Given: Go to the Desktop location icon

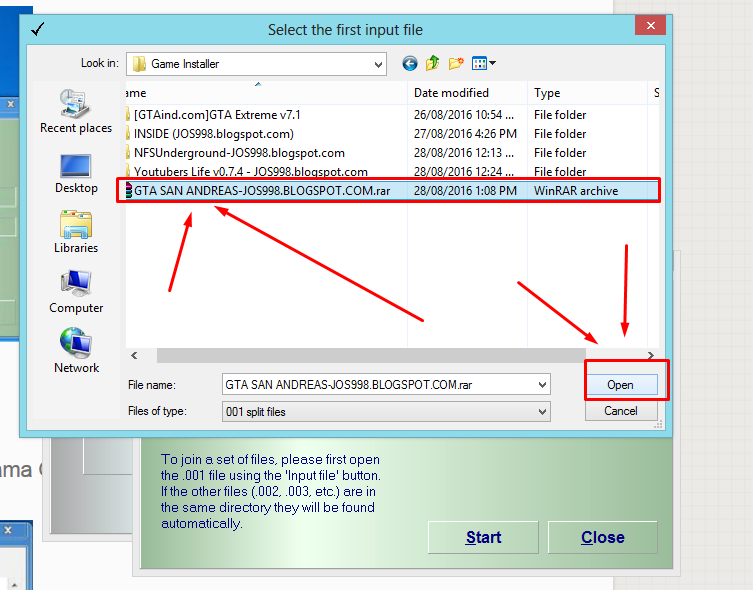Looking at the screenshot, I should [75, 166].
